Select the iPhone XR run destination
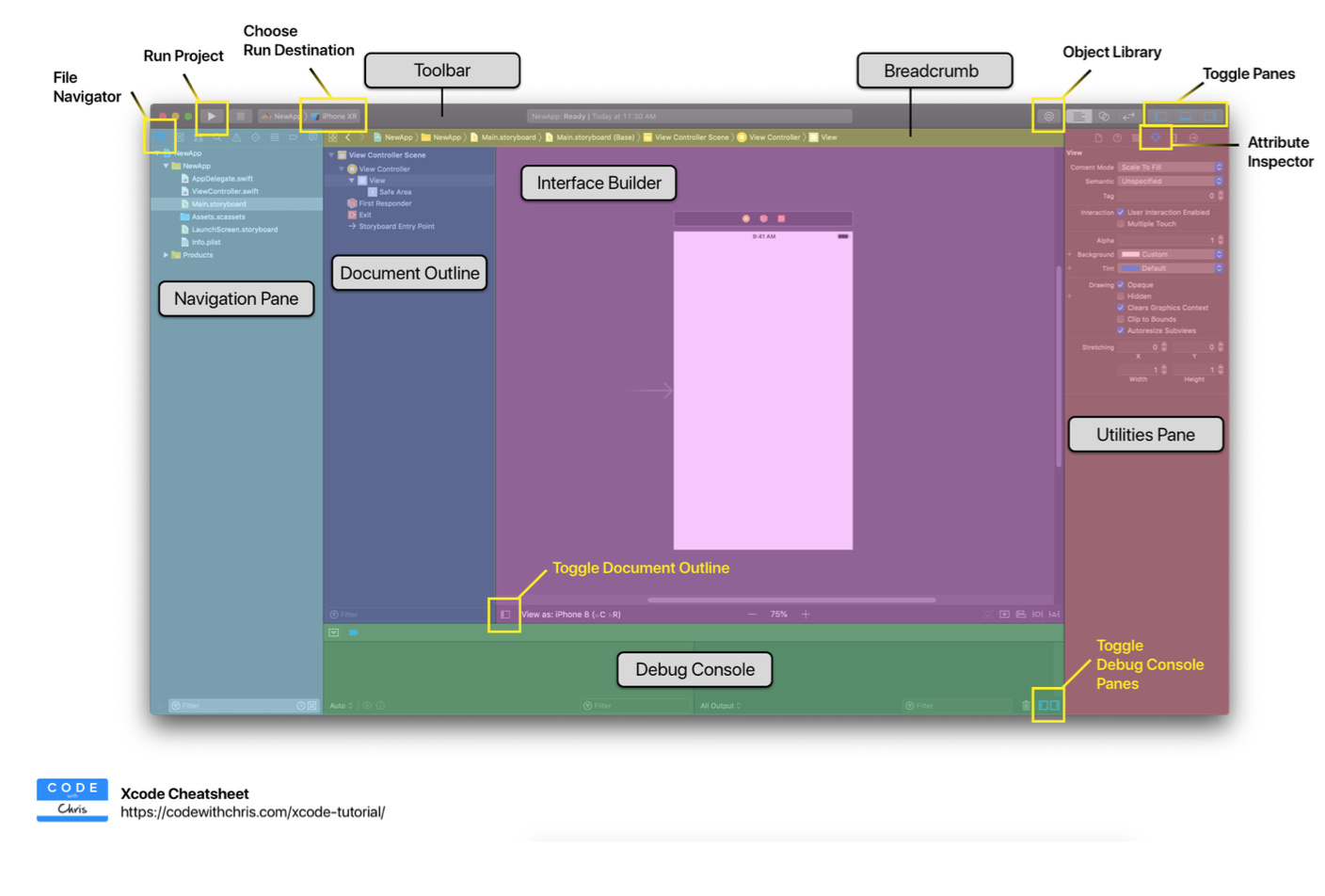1325x896 pixels. click(336, 117)
